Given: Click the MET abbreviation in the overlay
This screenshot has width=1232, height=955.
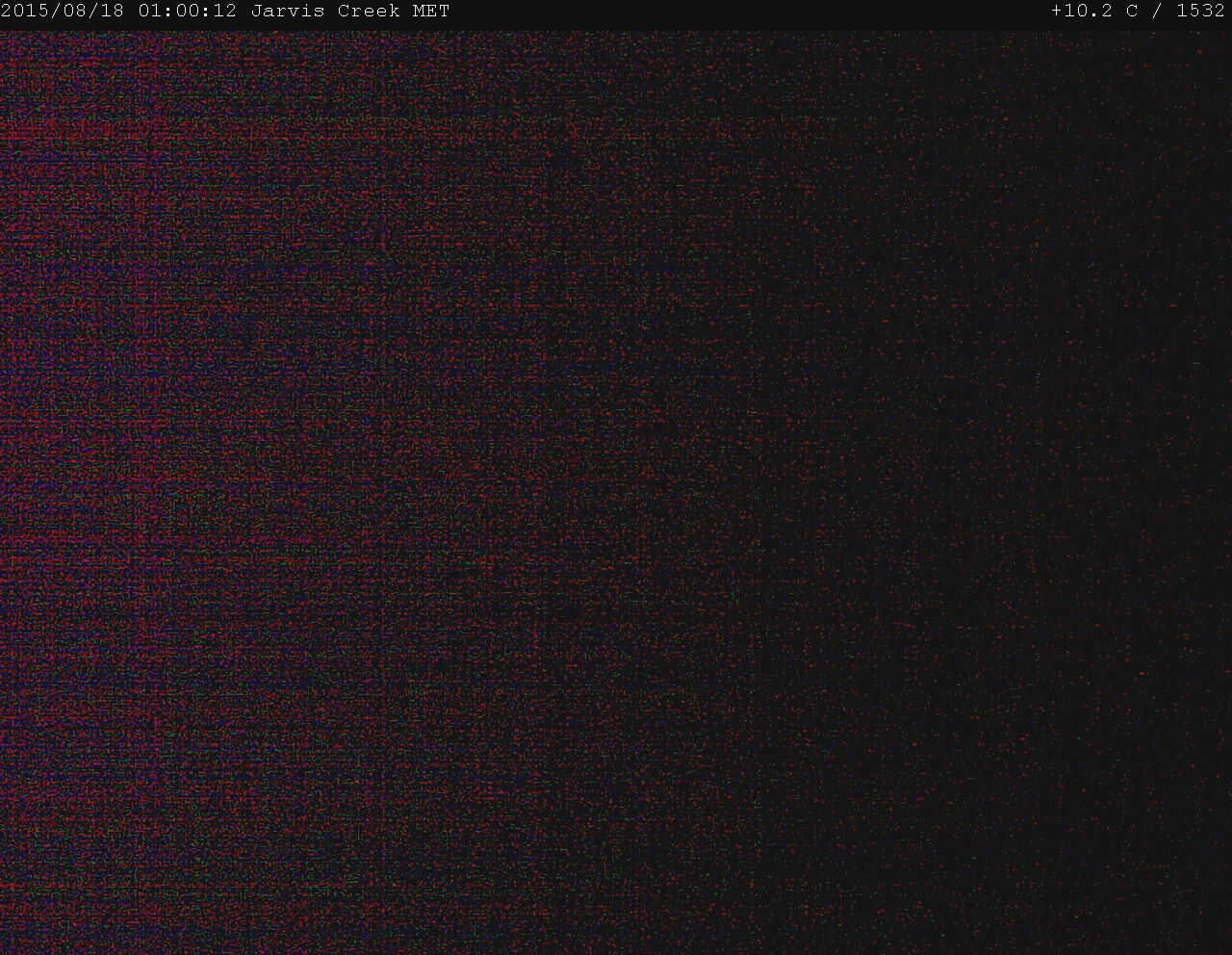Looking at the screenshot, I should 432,12.
